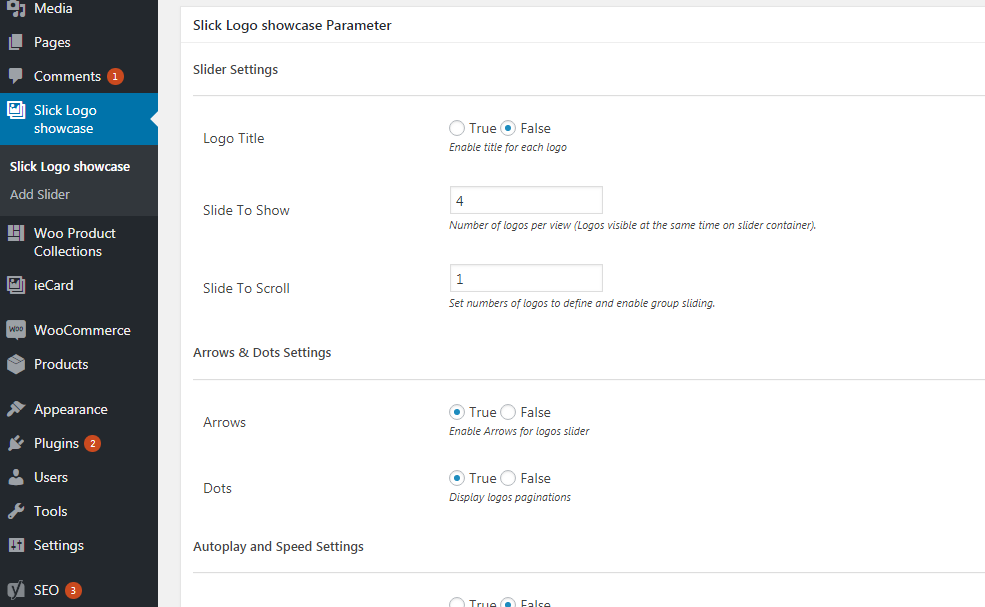The image size is (985, 607).
Task: Click the Woo Product Collections icon
Action: pyautogui.click(x=16, y=234)
